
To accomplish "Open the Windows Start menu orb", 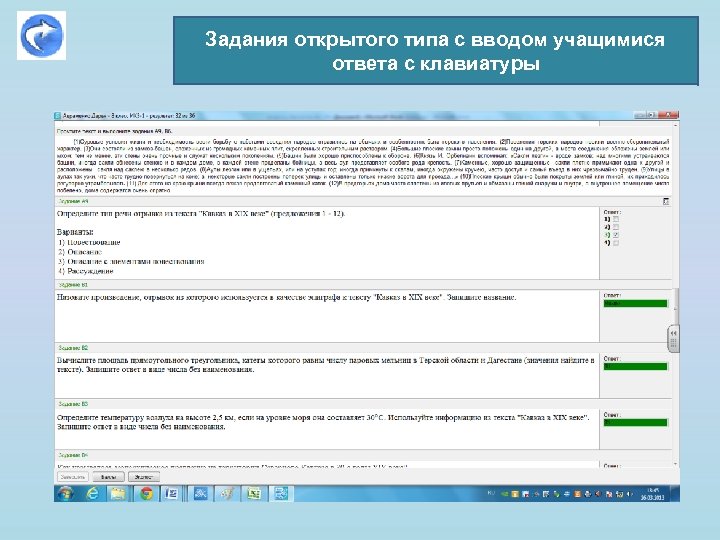I will click(x=66, y=494).
